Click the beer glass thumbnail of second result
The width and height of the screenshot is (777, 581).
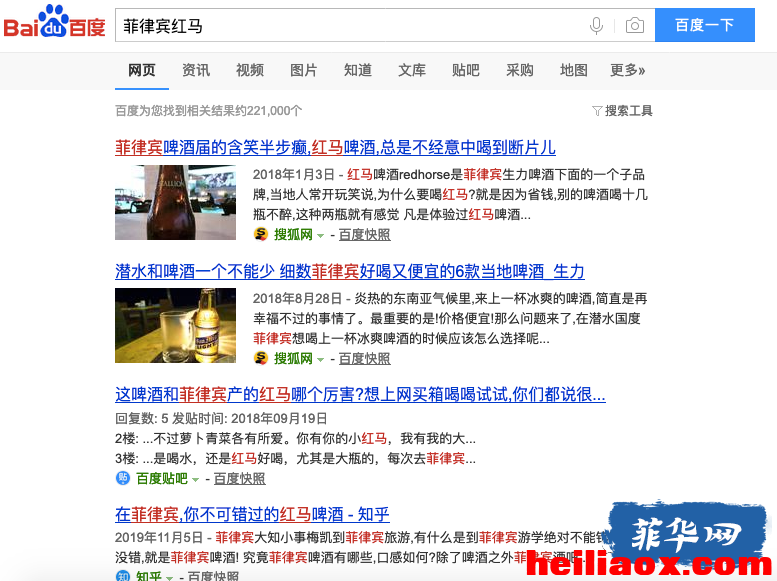click(175, 325)
